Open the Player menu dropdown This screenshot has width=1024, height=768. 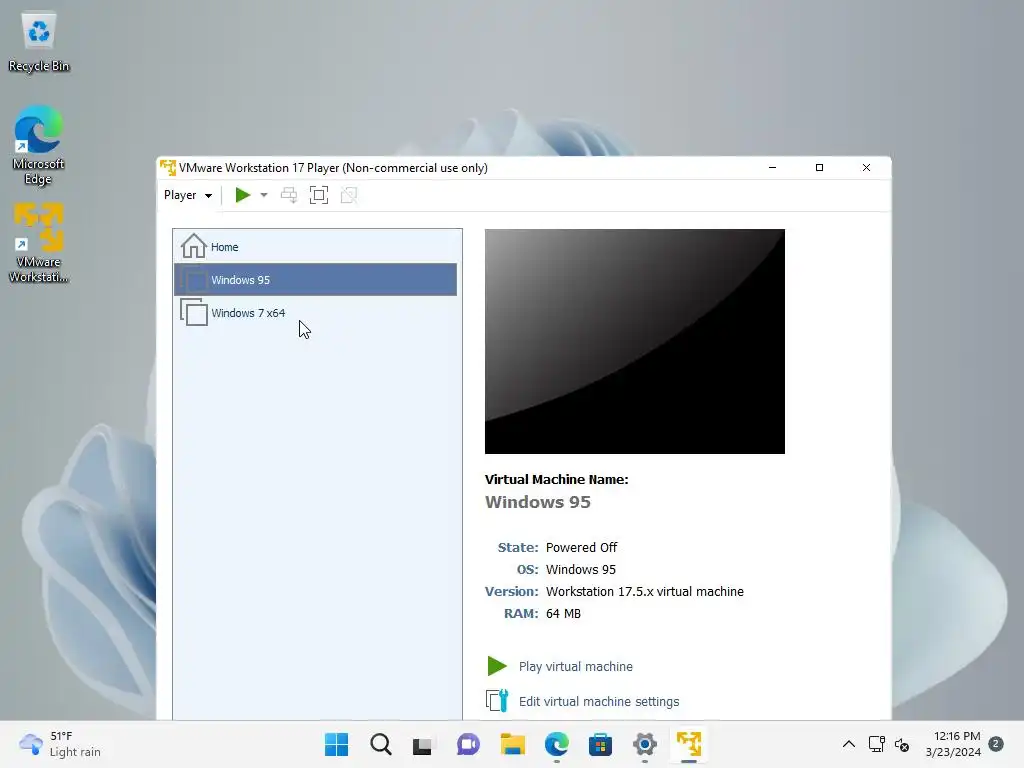click(x=188, y=195)
